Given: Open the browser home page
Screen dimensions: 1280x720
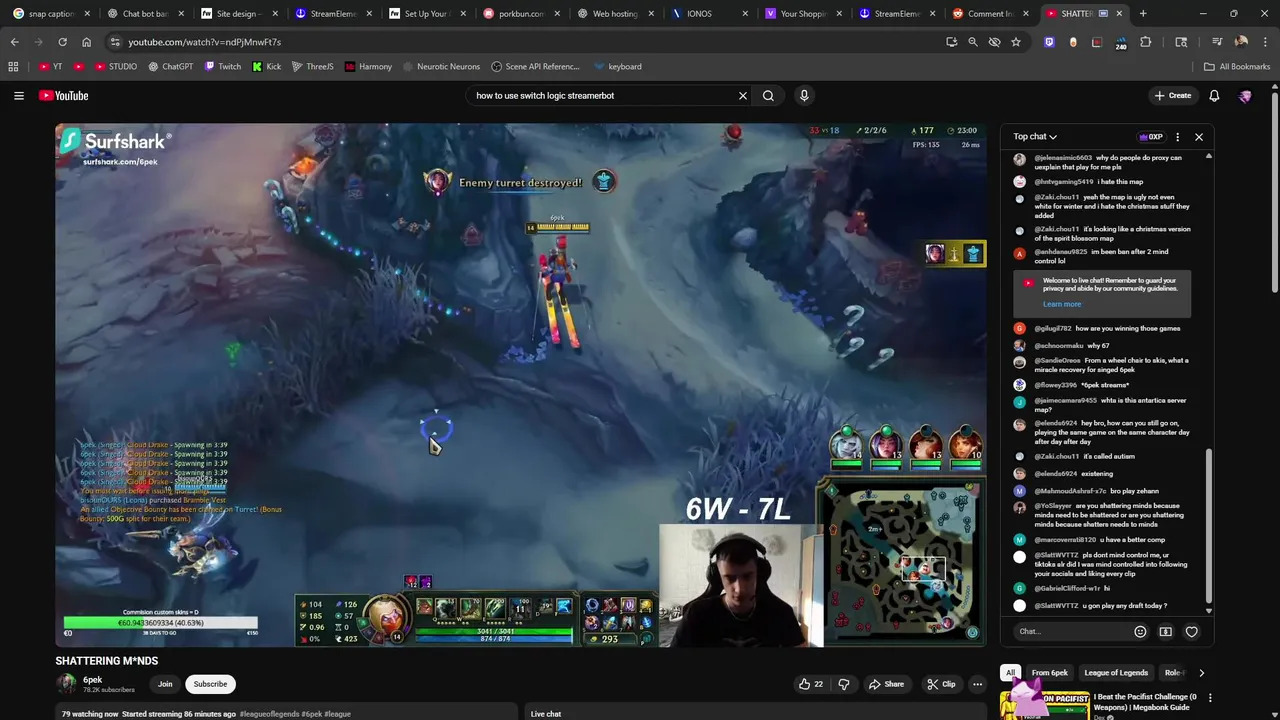Looking at the screenshot, I should tap(86, 42).
